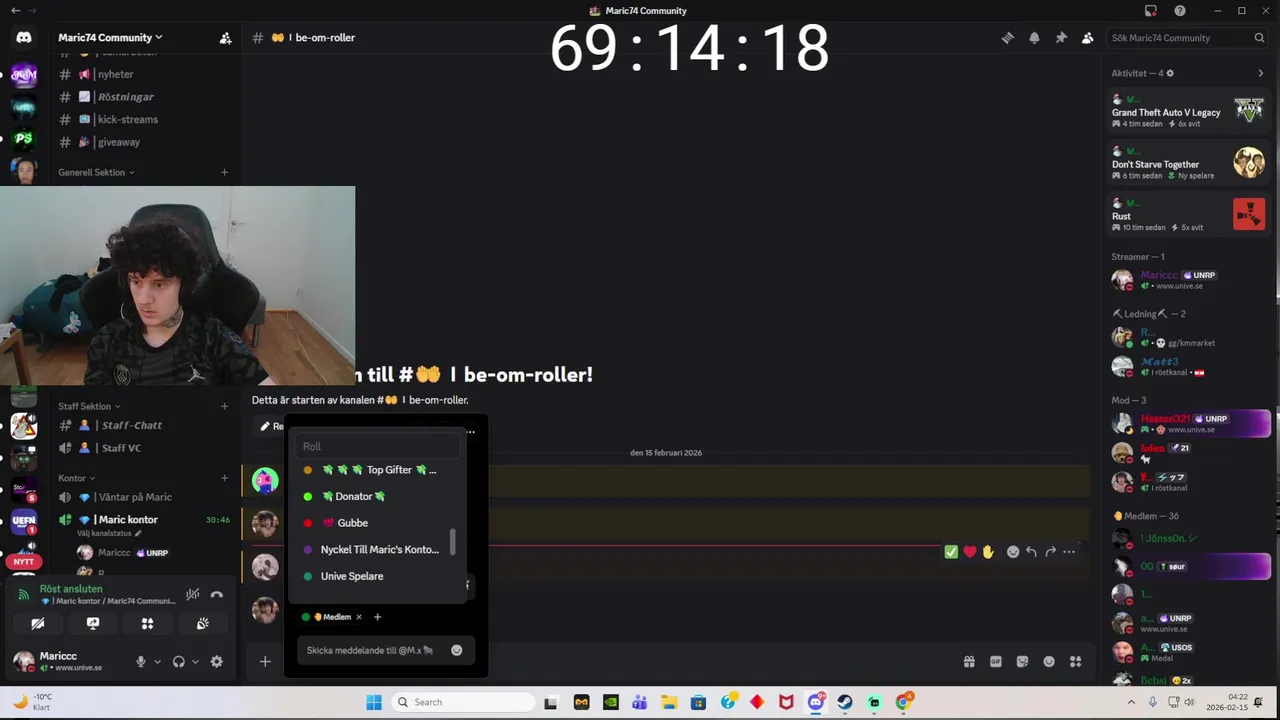Image resolution: width=1280 pixels, height=720 pixels.
Task: Disconnect from voice with hang-up icon
Action: tap(217, 595)
